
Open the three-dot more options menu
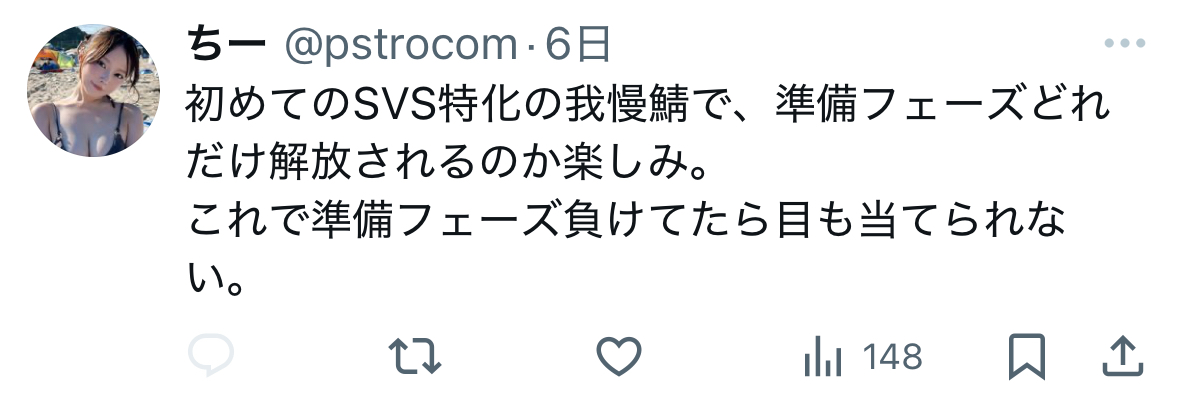click(x=1125, y=44)
